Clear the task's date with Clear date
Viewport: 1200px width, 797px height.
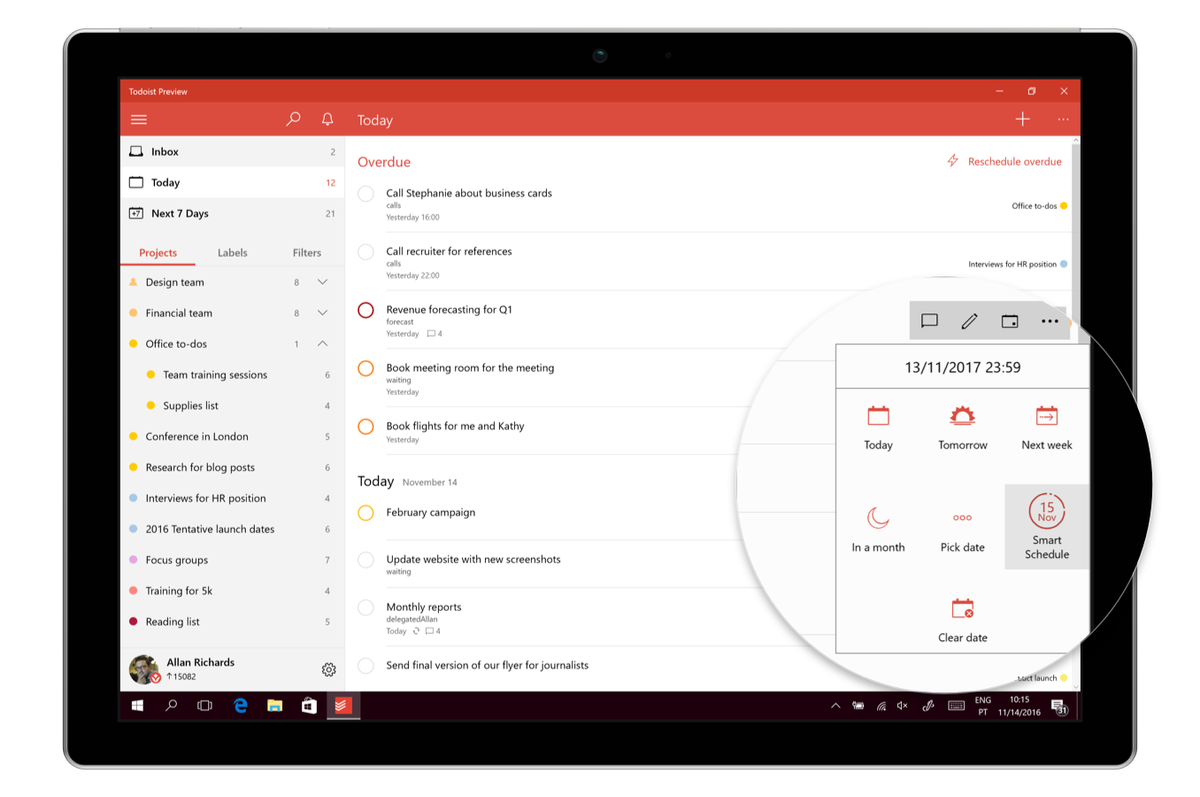[x=961, y=617]
